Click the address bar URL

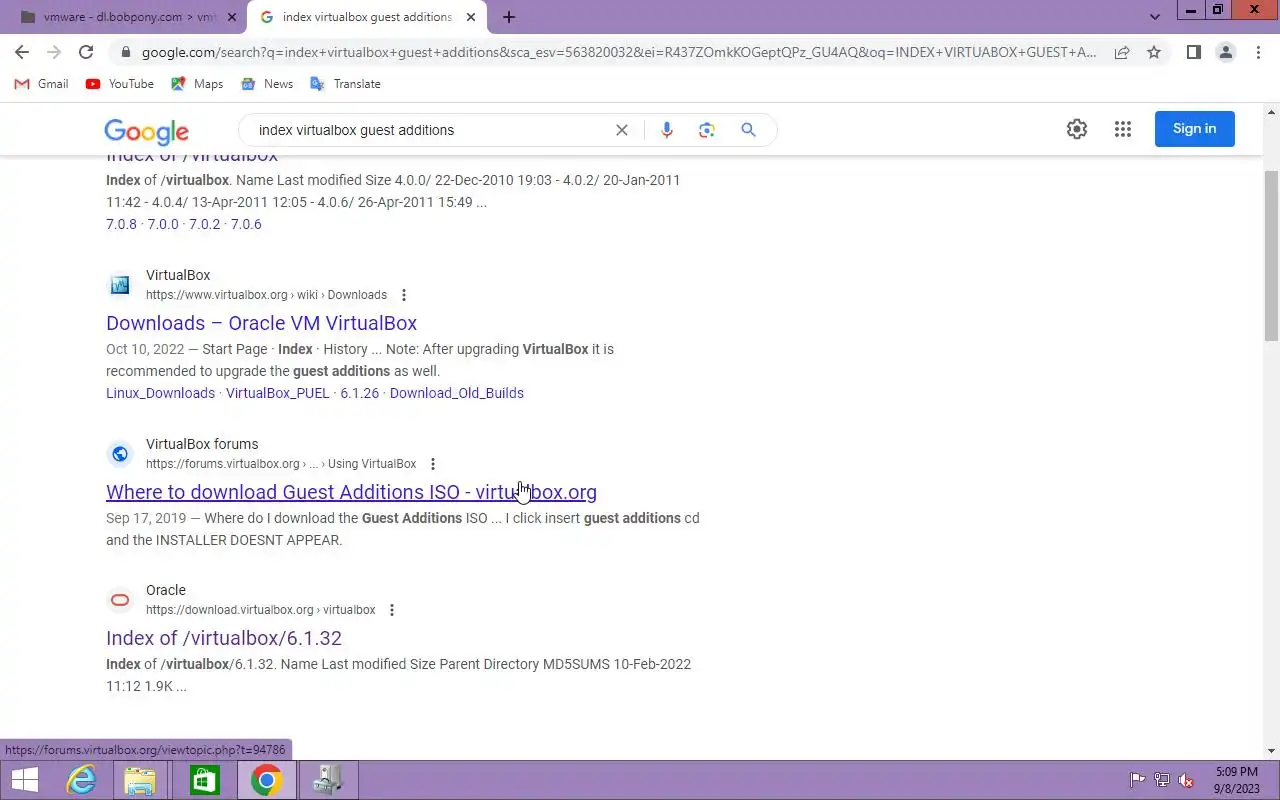point(619,52)
